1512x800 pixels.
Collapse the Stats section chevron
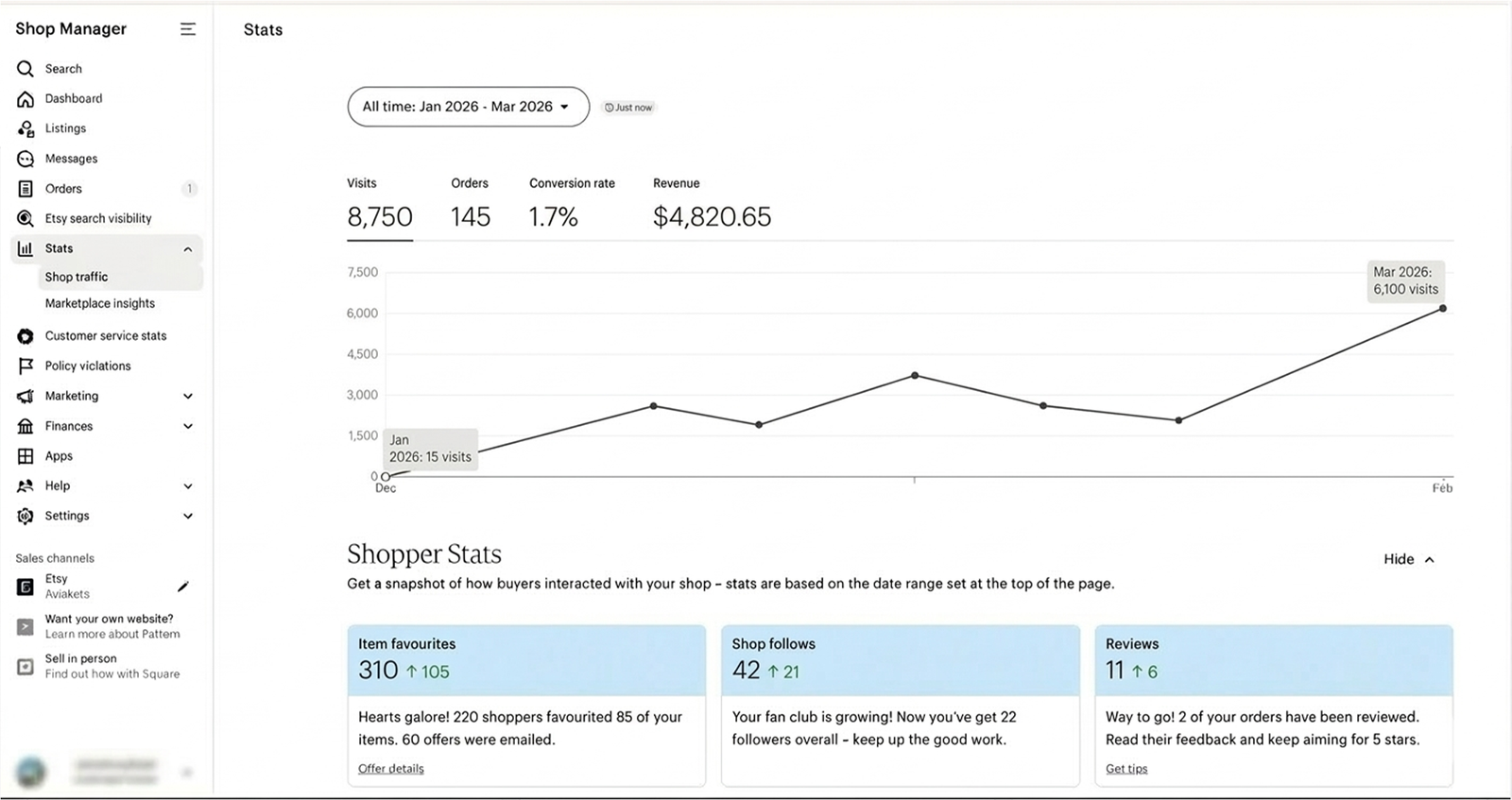tap(188, 249)
